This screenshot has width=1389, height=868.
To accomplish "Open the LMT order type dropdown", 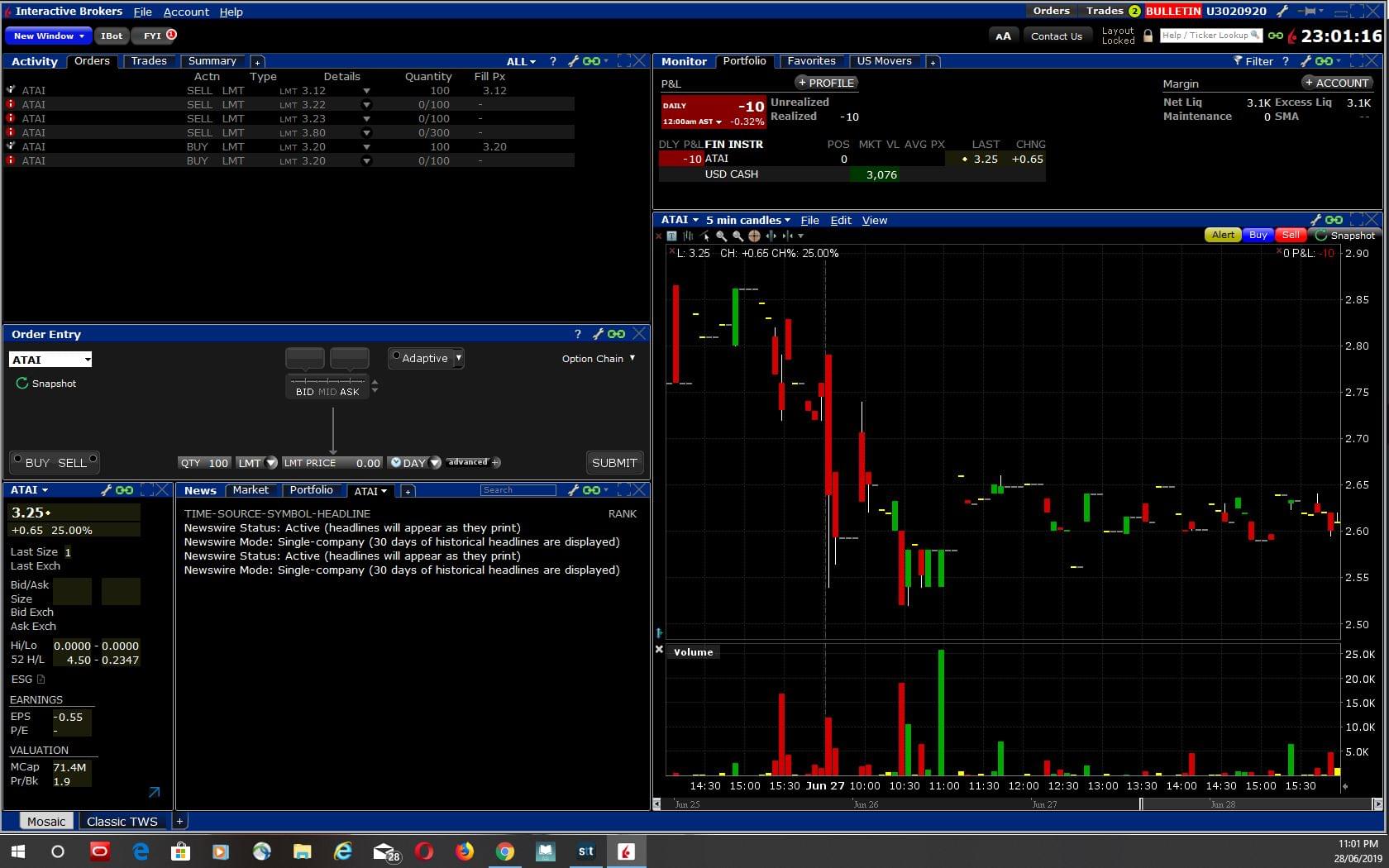I will coord(270,463).
